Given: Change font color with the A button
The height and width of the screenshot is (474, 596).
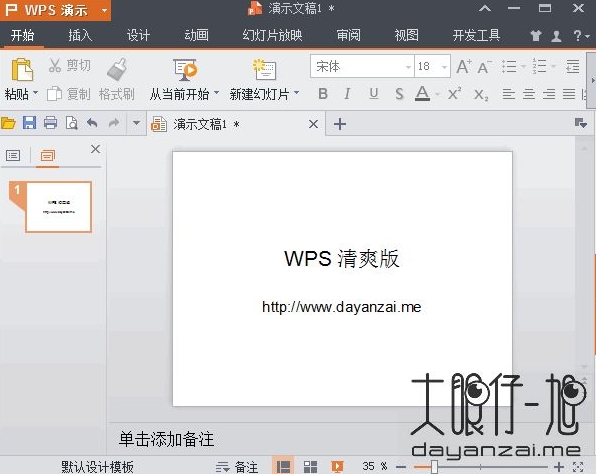Looking at the screenshot, I should [422, 94].
